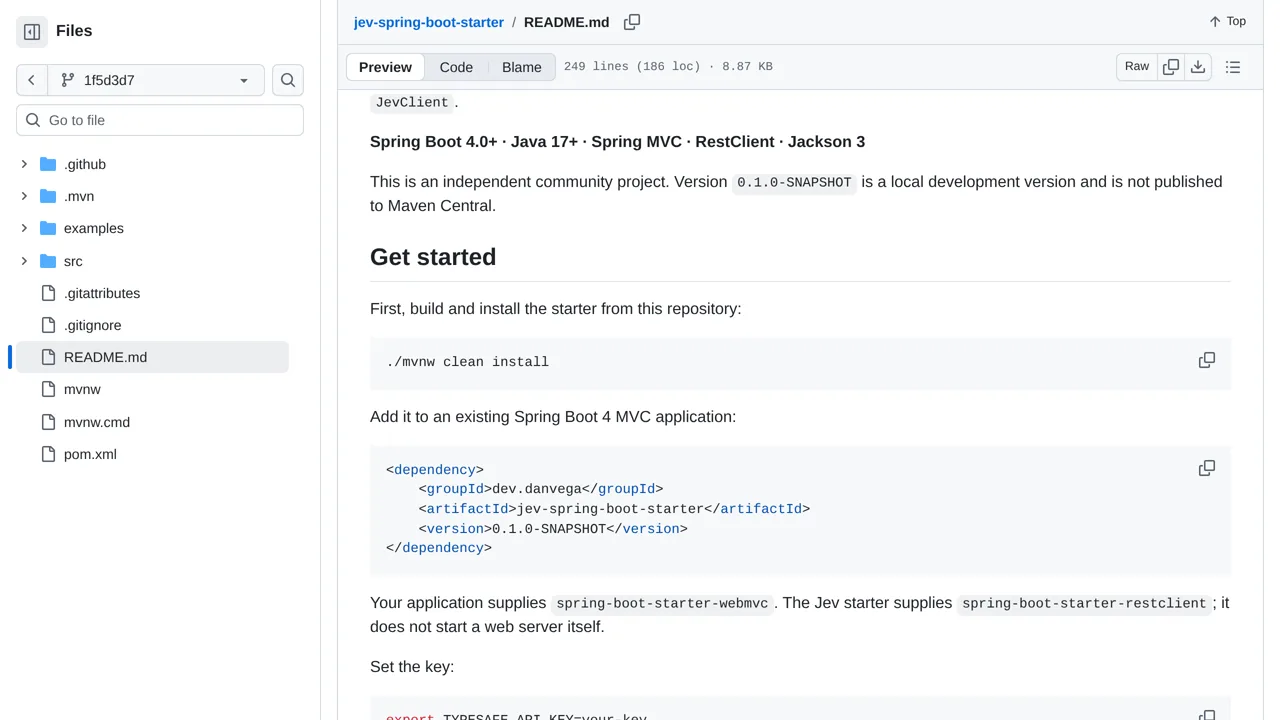Screen dimensions: 1280x720
Task: Expand the .mvn folder chevron
Action: 24,196
